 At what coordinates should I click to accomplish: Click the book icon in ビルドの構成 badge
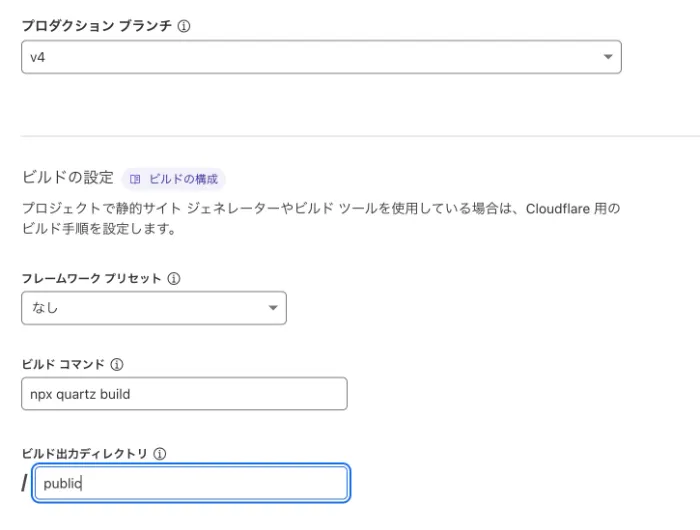tap(136, 179)
